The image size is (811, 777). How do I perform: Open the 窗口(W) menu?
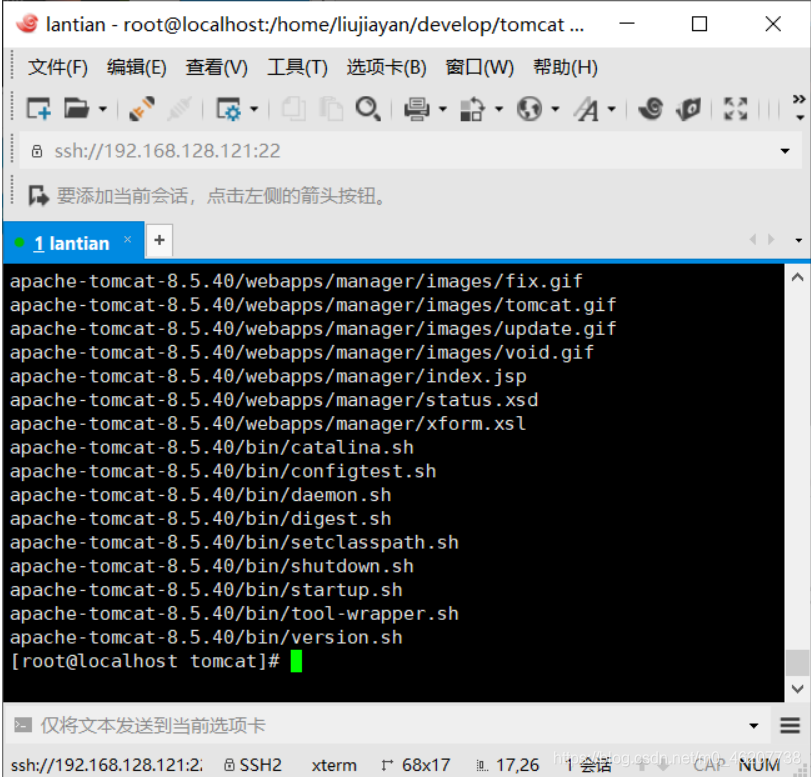(479, 67)
